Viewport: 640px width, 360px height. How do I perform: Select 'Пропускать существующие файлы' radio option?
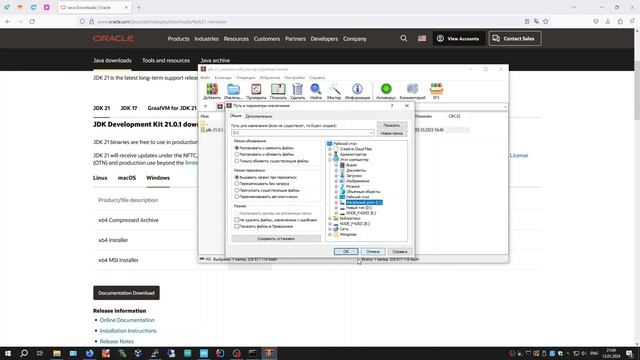click(x=237, y=190)
